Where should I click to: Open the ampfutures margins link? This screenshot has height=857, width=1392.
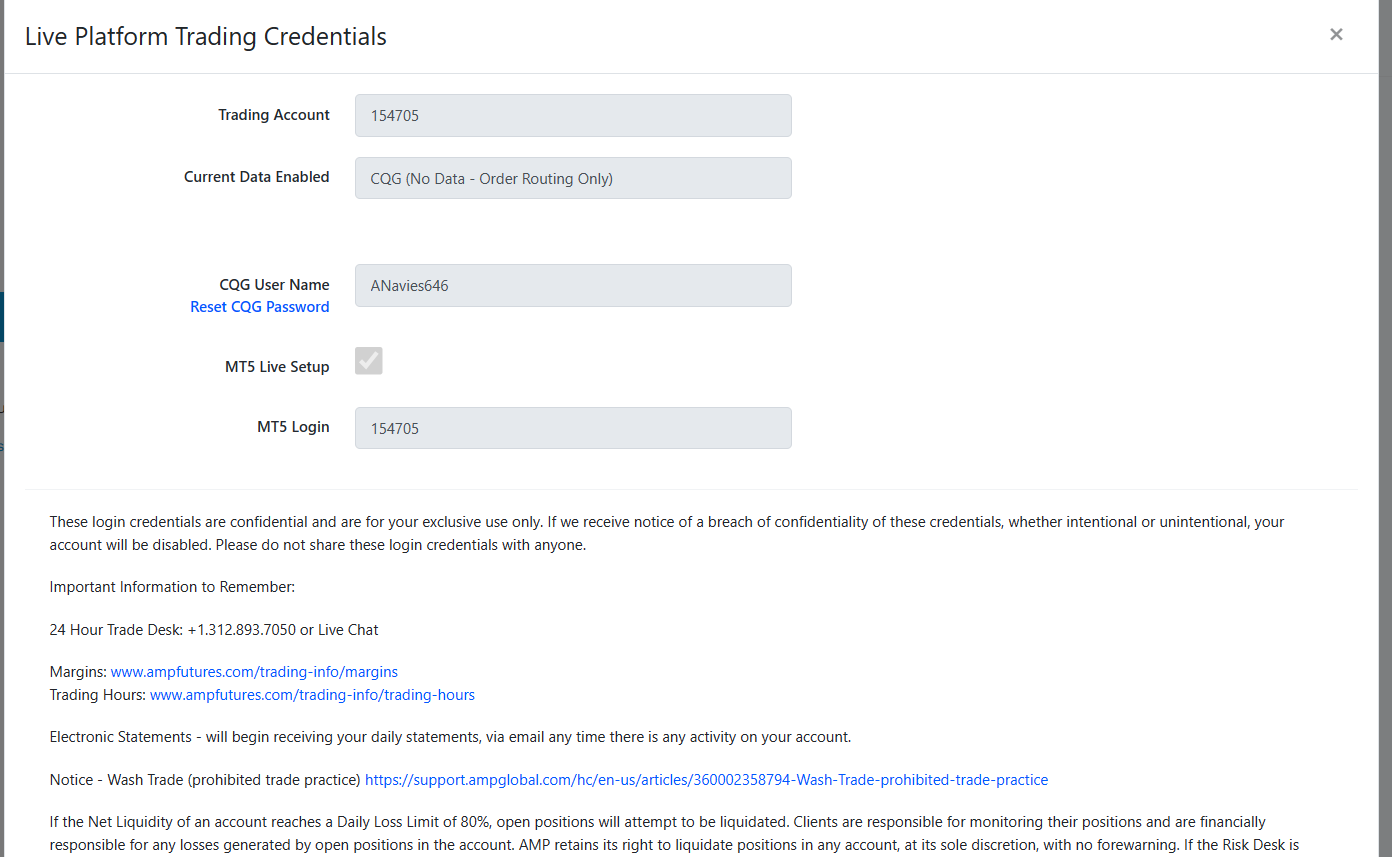[x=254, y=672]
